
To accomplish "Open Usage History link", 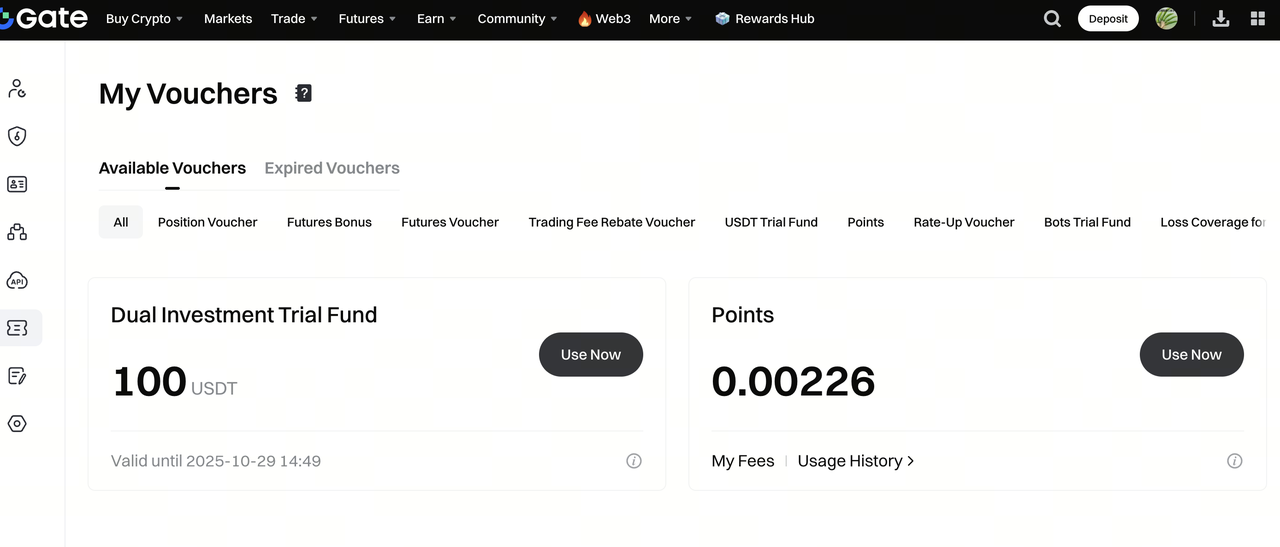I will click(x=855, y=461).
